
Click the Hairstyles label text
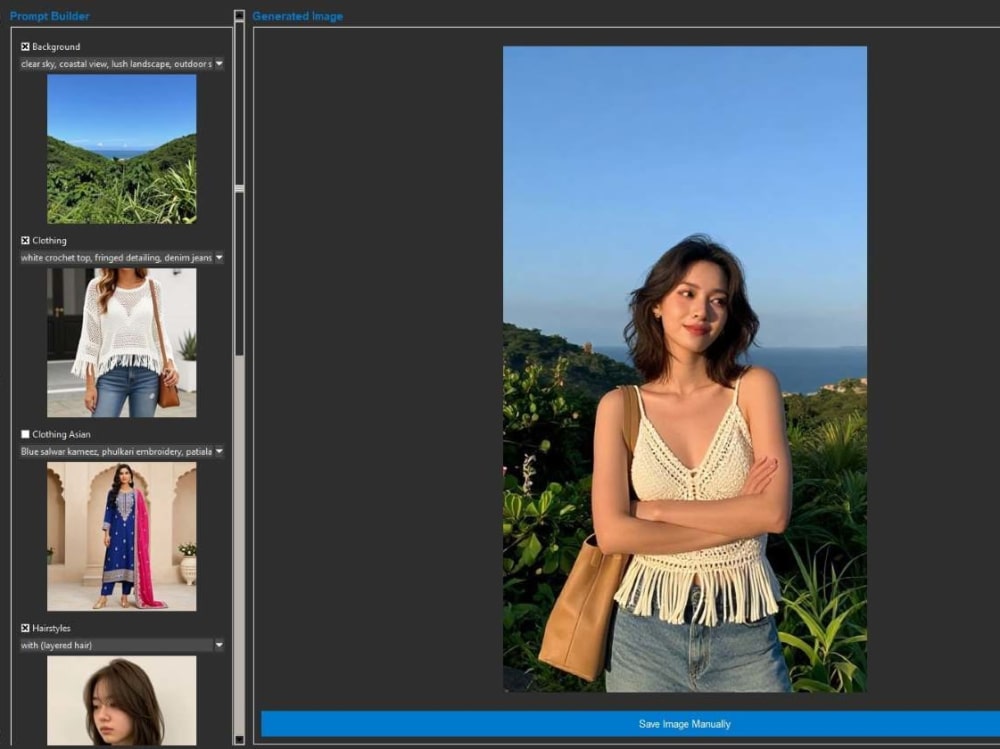(51, 628)
